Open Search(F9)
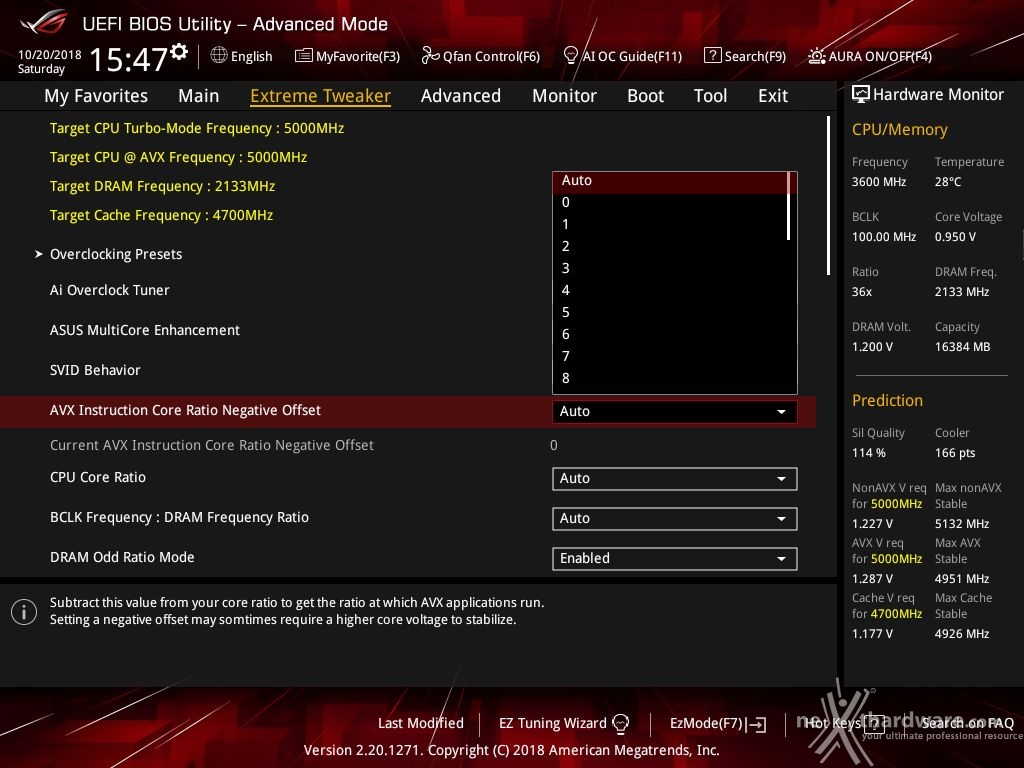Image resolution: width=1024 pixels, height=768 pixels. pos(745,56)
